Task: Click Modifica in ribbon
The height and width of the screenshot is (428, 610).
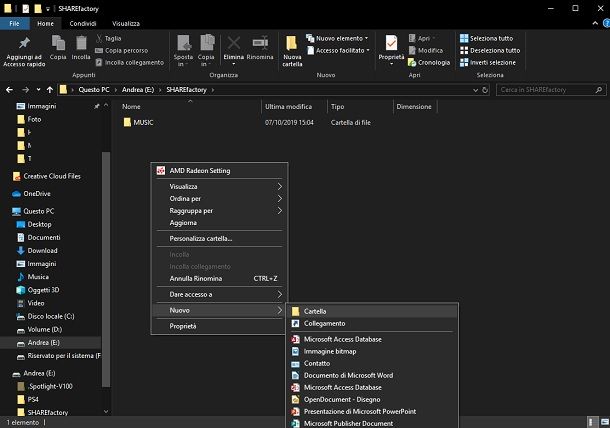Action: point(426,50)
